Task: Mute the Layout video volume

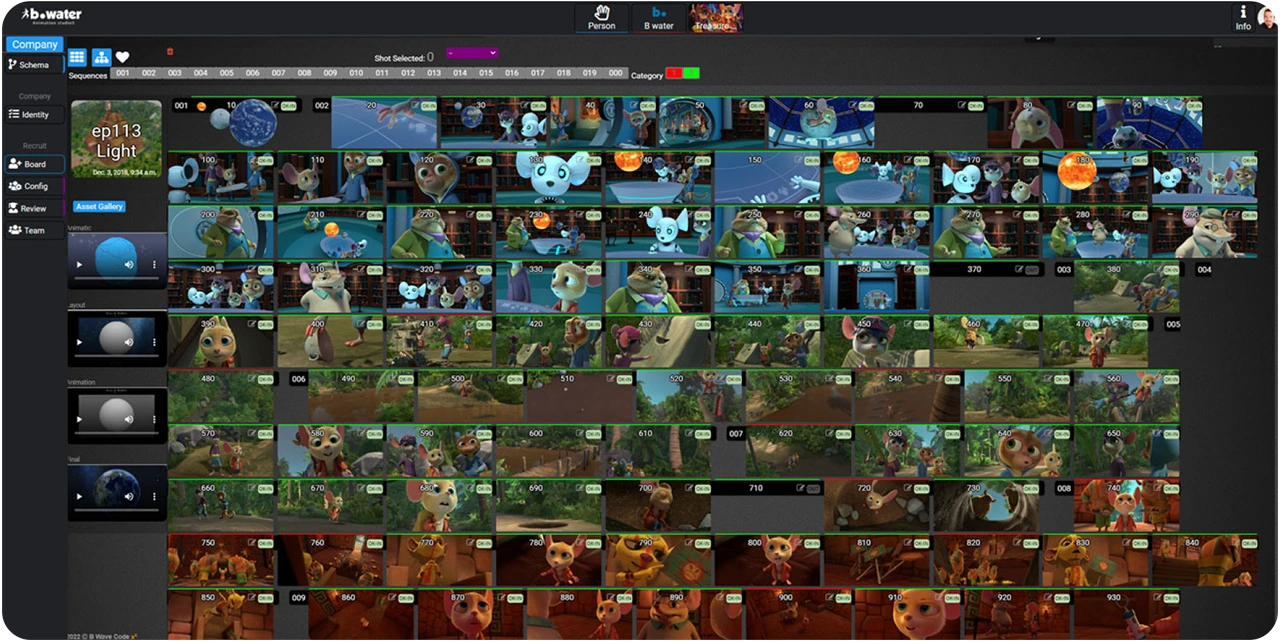Action: pos(129,343)
